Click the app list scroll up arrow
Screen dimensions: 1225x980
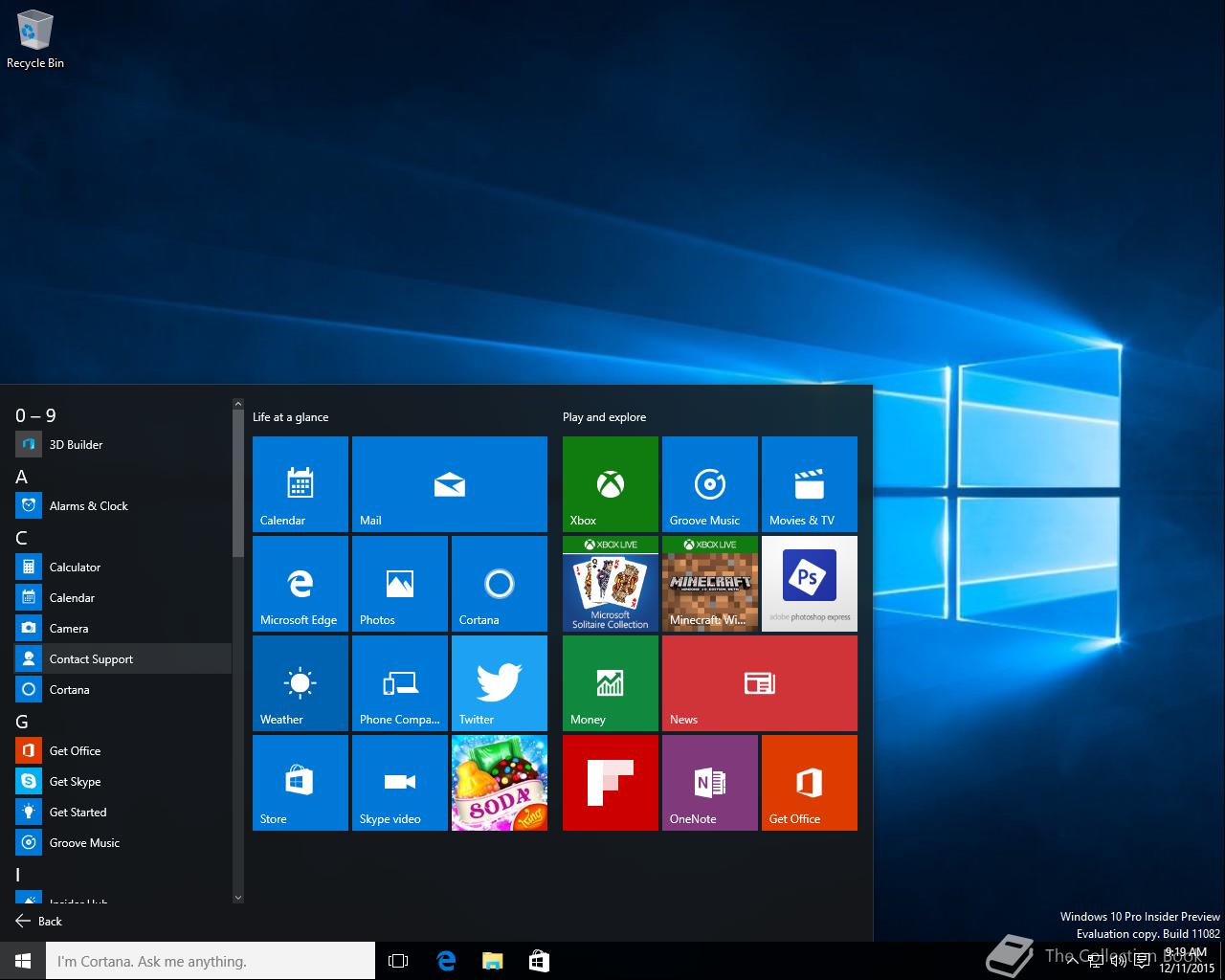click(x=238, y=405)
